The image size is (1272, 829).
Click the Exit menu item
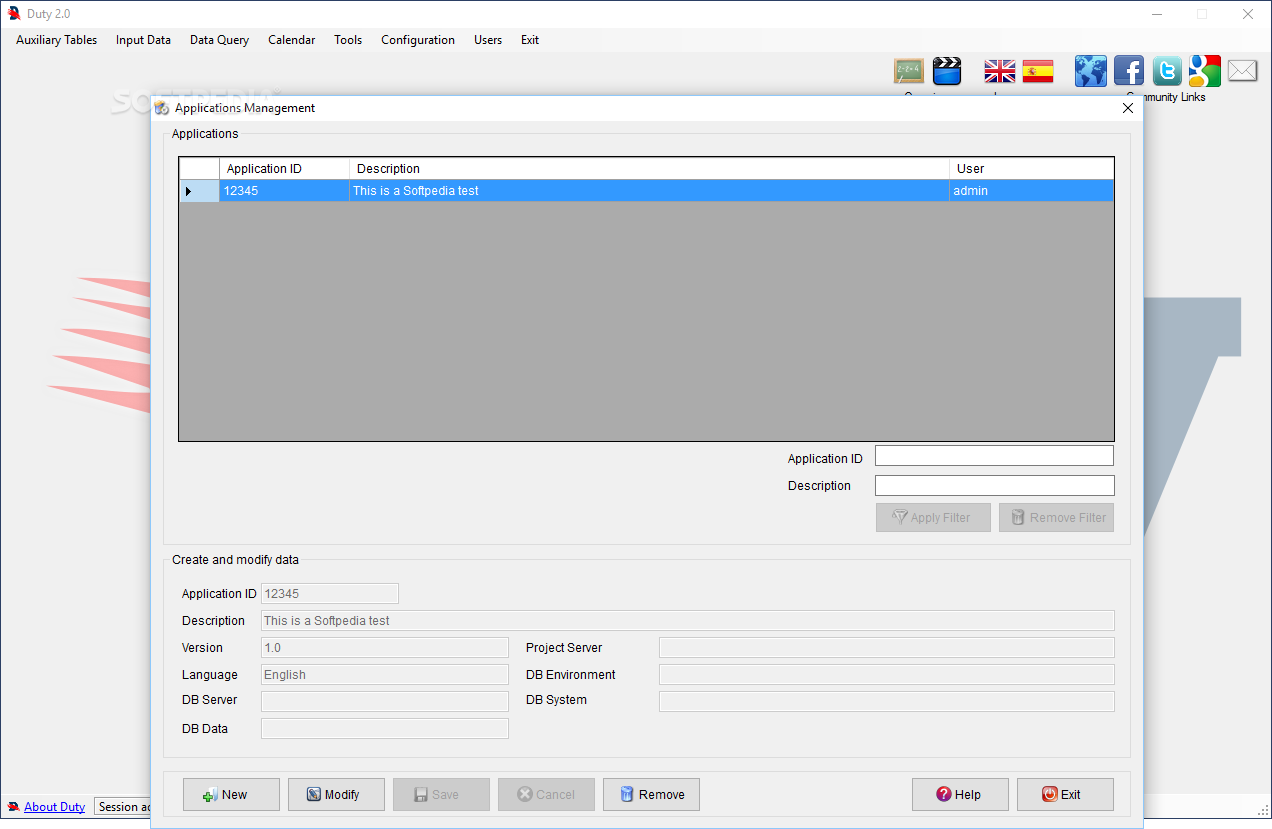click(x=530, y=40)
